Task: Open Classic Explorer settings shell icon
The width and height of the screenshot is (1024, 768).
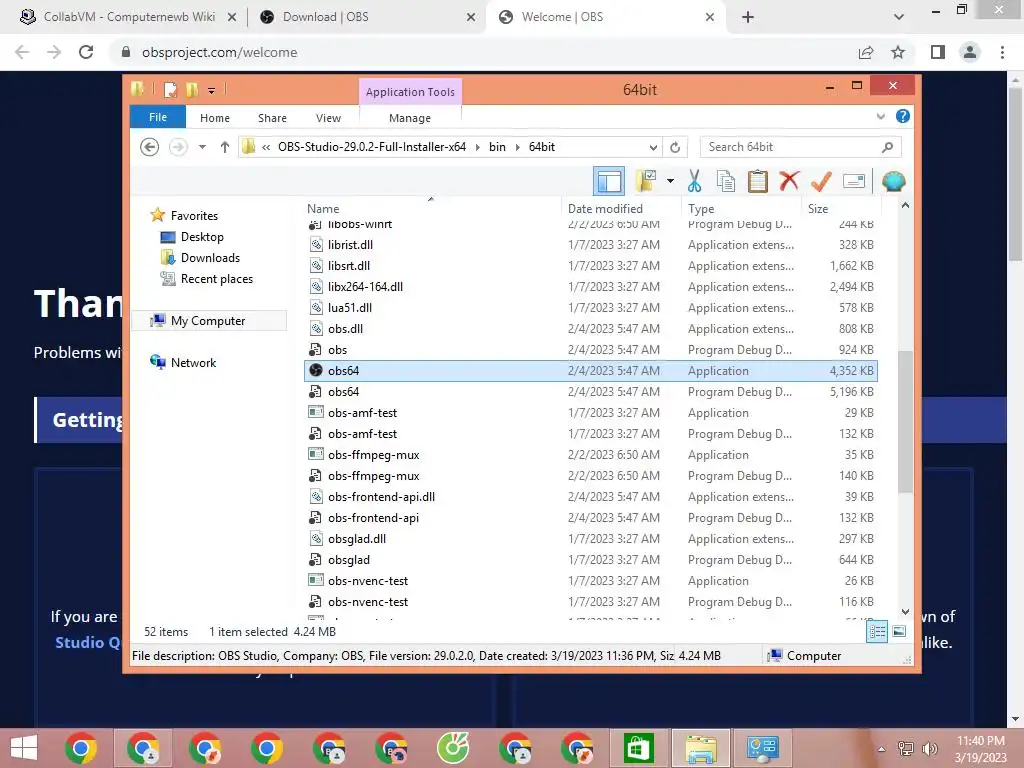Action: tap(893, 181)
